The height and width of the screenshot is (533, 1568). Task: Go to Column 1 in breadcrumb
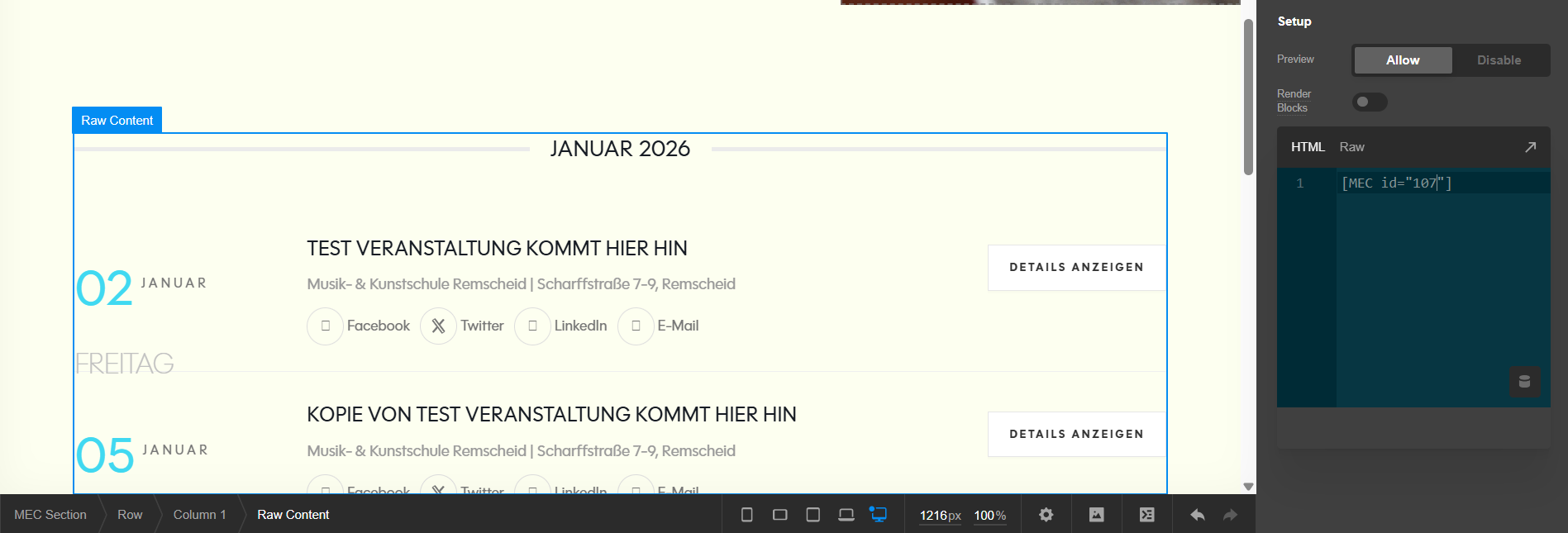click(x=199, y=515)
